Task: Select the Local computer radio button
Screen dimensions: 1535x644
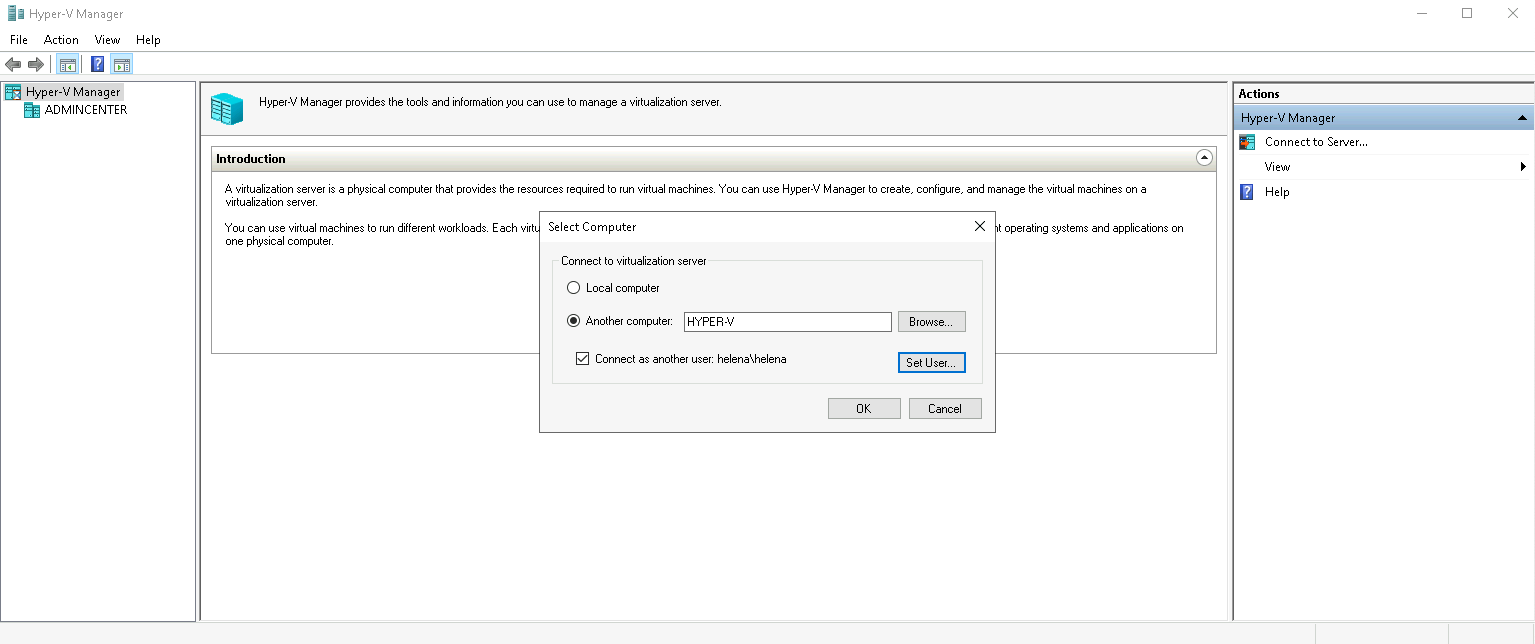Action: pyautogui.click(x=573, y=288)
